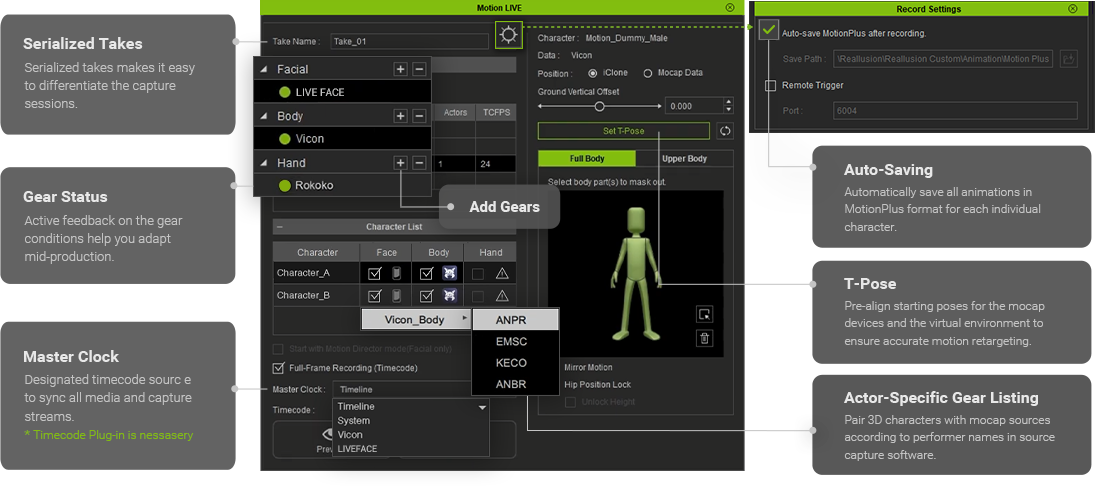Click the Ground Vertical Offset slider handle
Viewport: 1095px width, 486px height.
point(599,106)
